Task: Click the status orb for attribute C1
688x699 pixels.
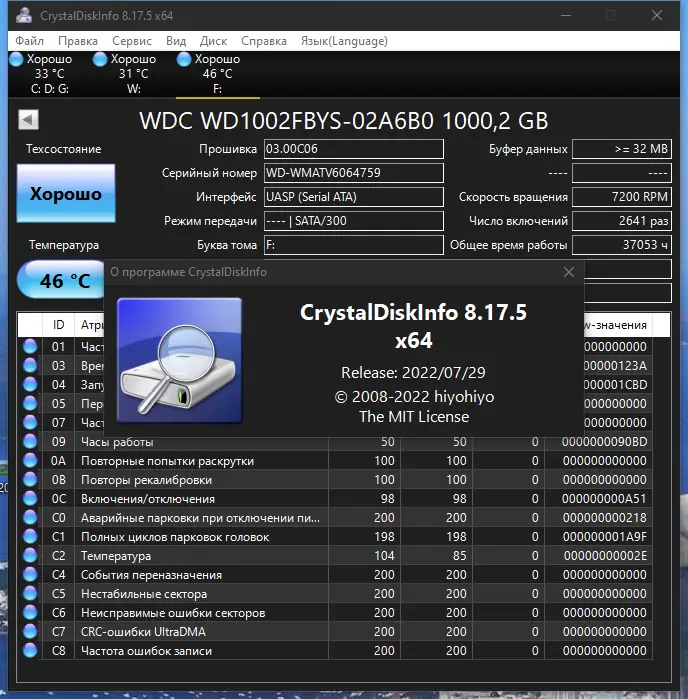Action: 30,537
